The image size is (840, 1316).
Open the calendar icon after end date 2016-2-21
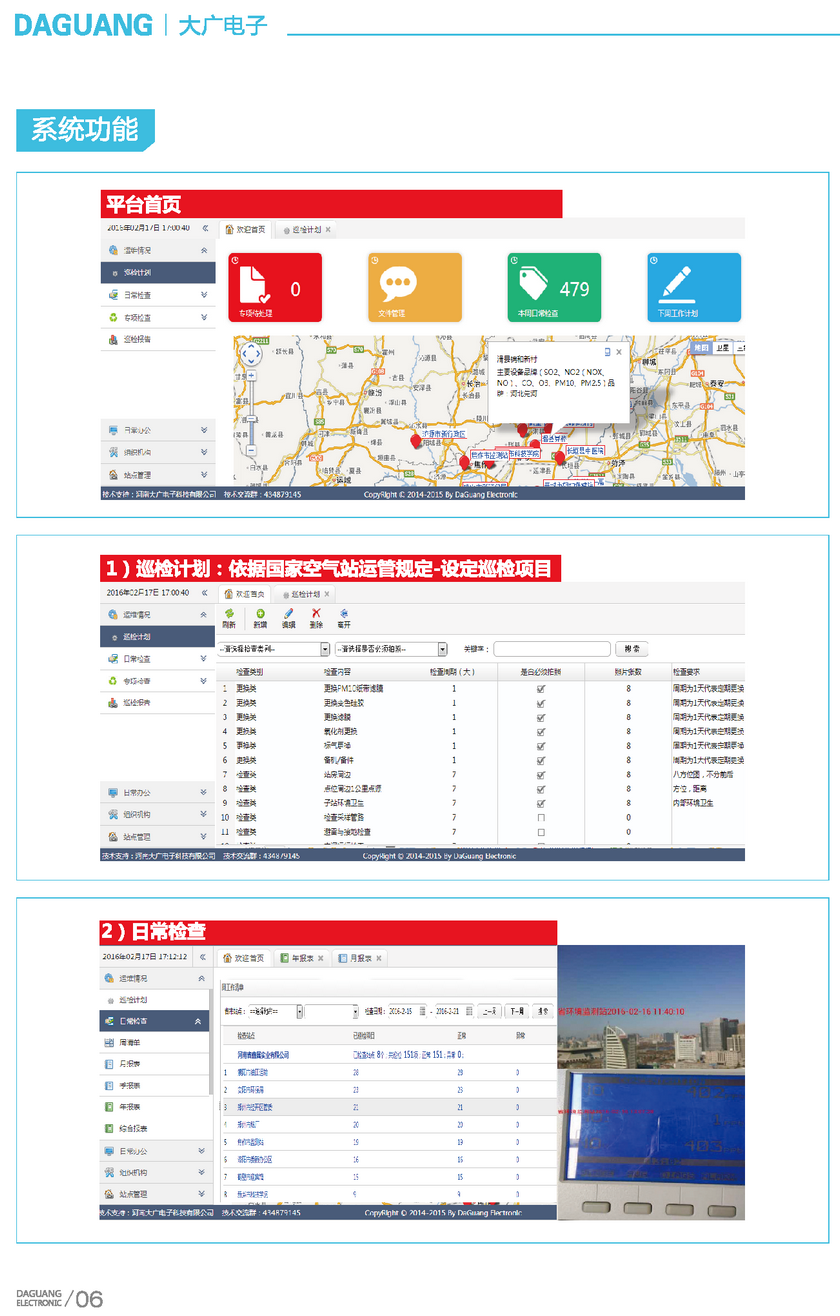coord(470,1011)
